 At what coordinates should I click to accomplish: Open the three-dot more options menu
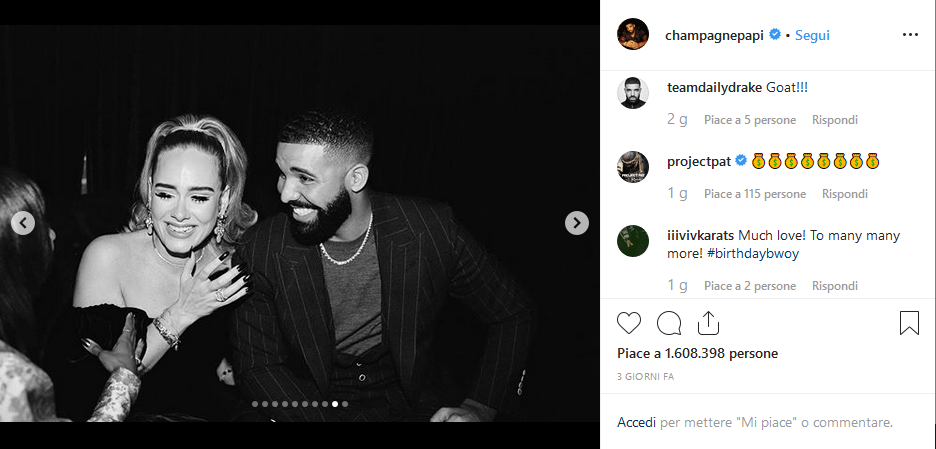[x=909, y=35]
